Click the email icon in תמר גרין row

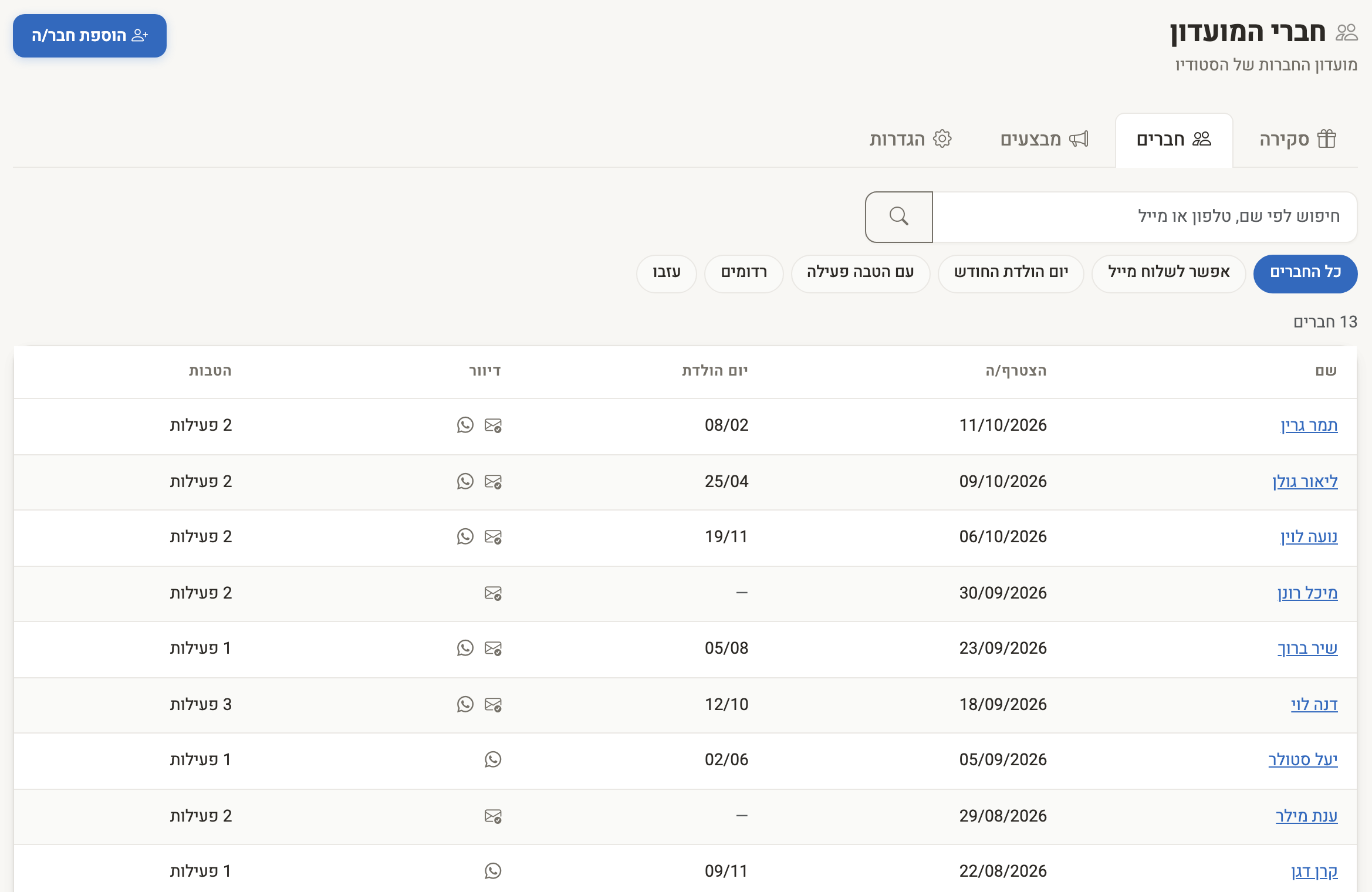pyautogui.click(x=493, y=425)
